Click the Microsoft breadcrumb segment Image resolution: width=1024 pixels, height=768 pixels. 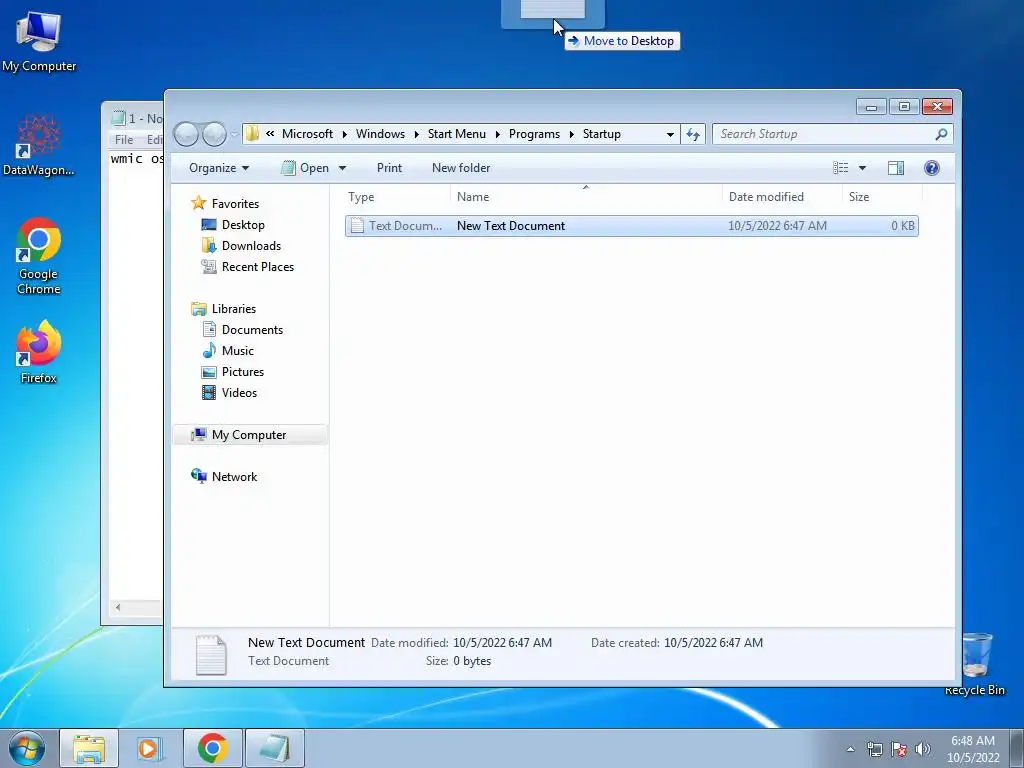tap(307, 134)
